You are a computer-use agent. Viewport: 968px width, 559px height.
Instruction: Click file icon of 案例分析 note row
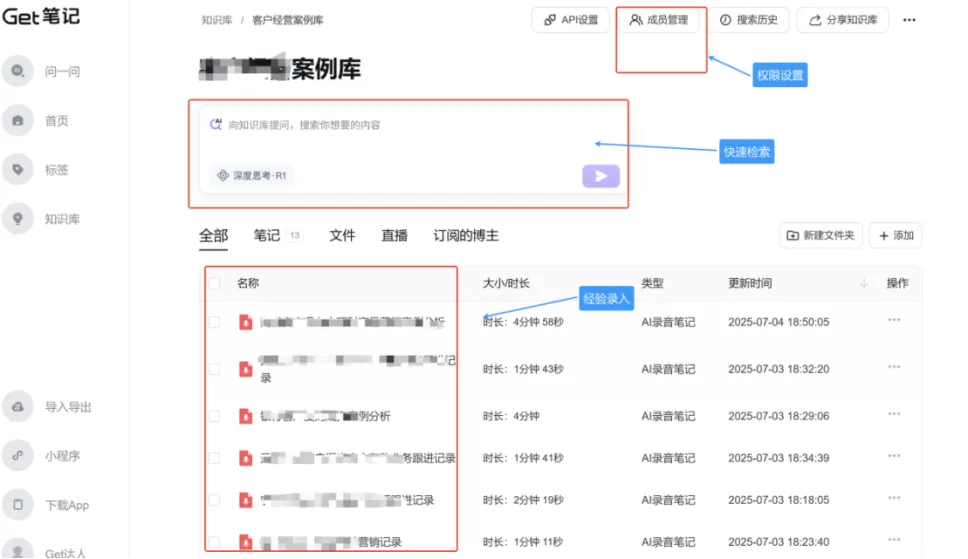tap(245, 416)
